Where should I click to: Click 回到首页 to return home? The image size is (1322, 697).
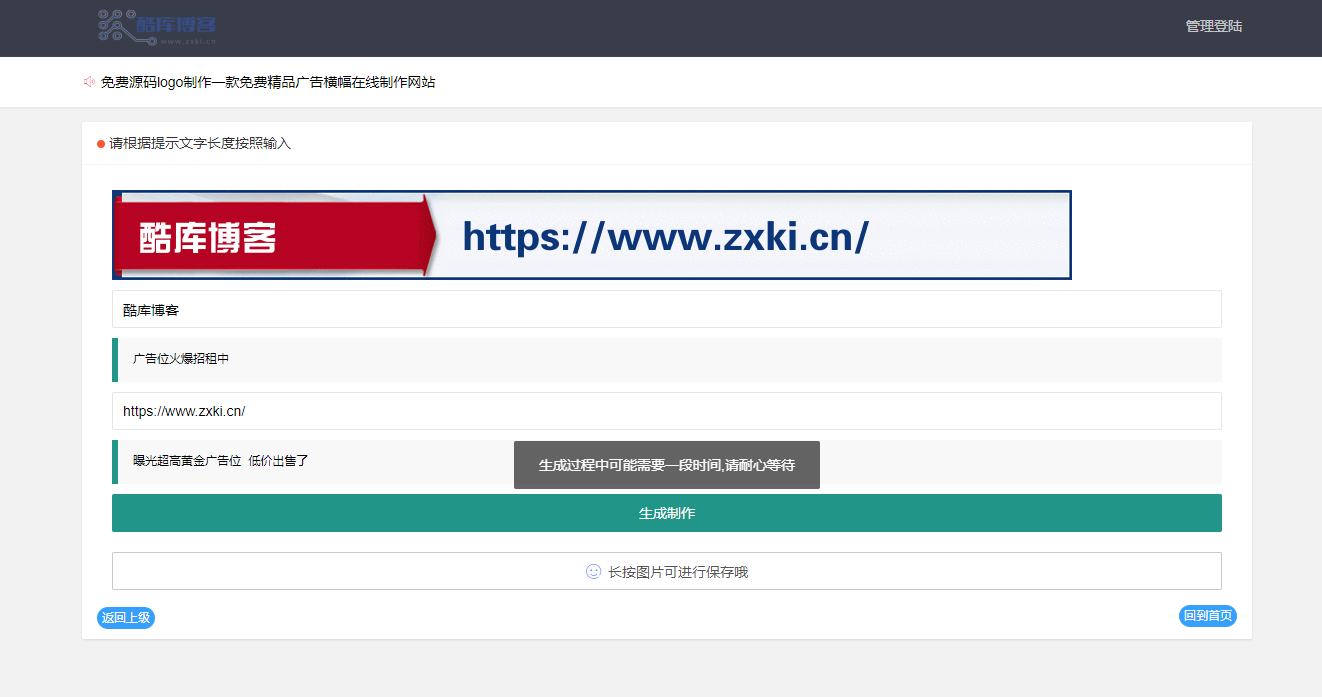point(1207,616)
